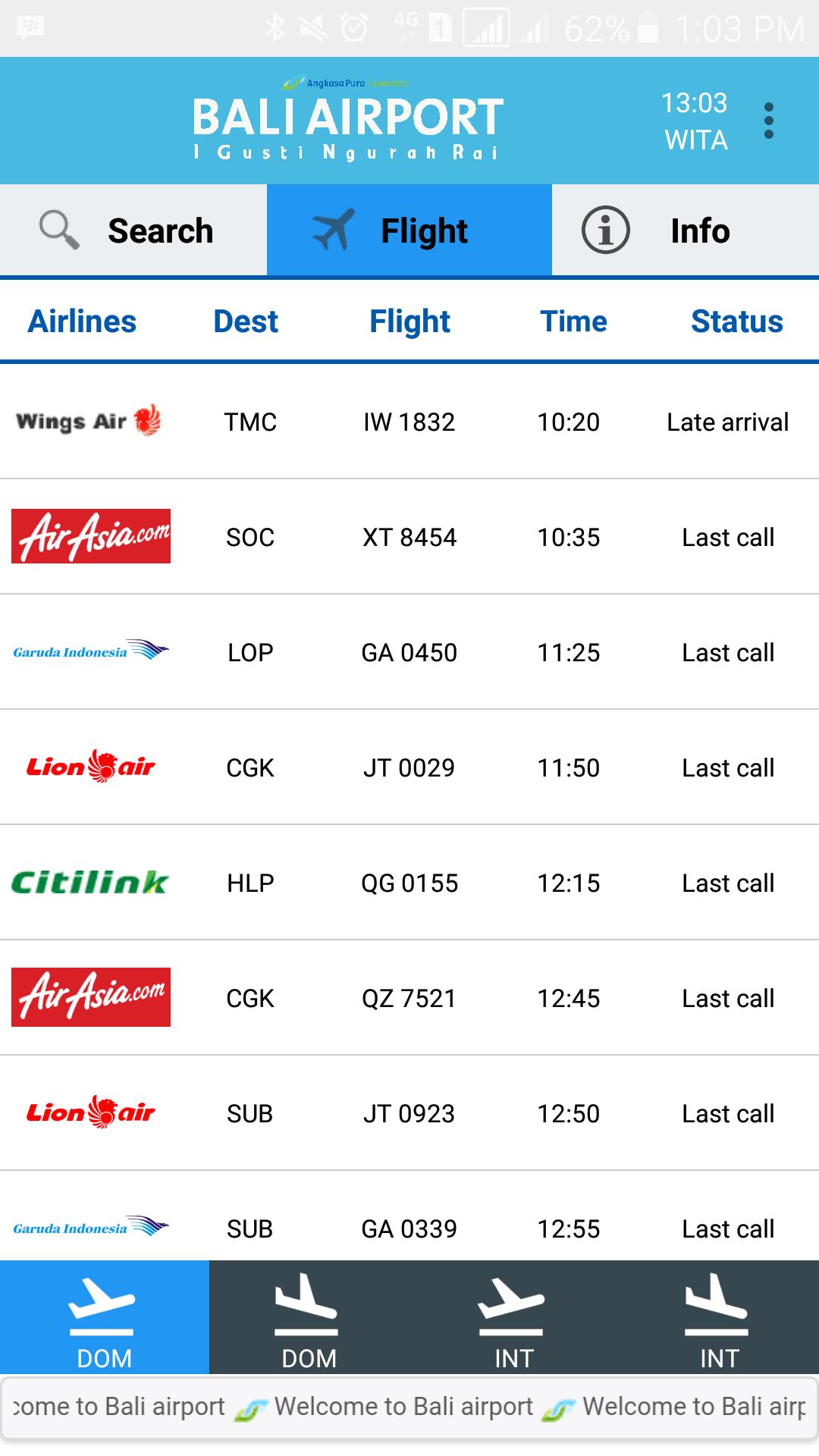Open the three-dot overflow menu

(x=768, y=121)
